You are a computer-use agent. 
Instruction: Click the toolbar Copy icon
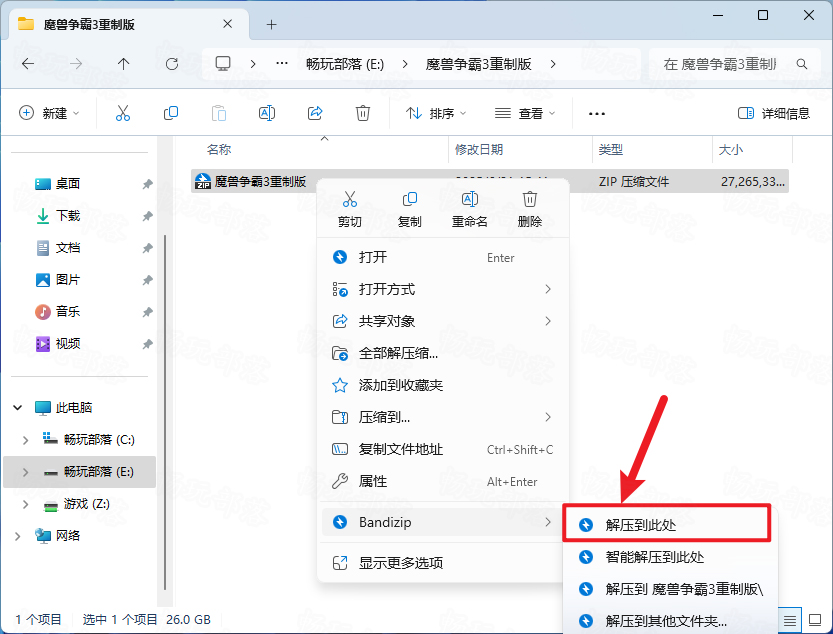click(171, 113)
